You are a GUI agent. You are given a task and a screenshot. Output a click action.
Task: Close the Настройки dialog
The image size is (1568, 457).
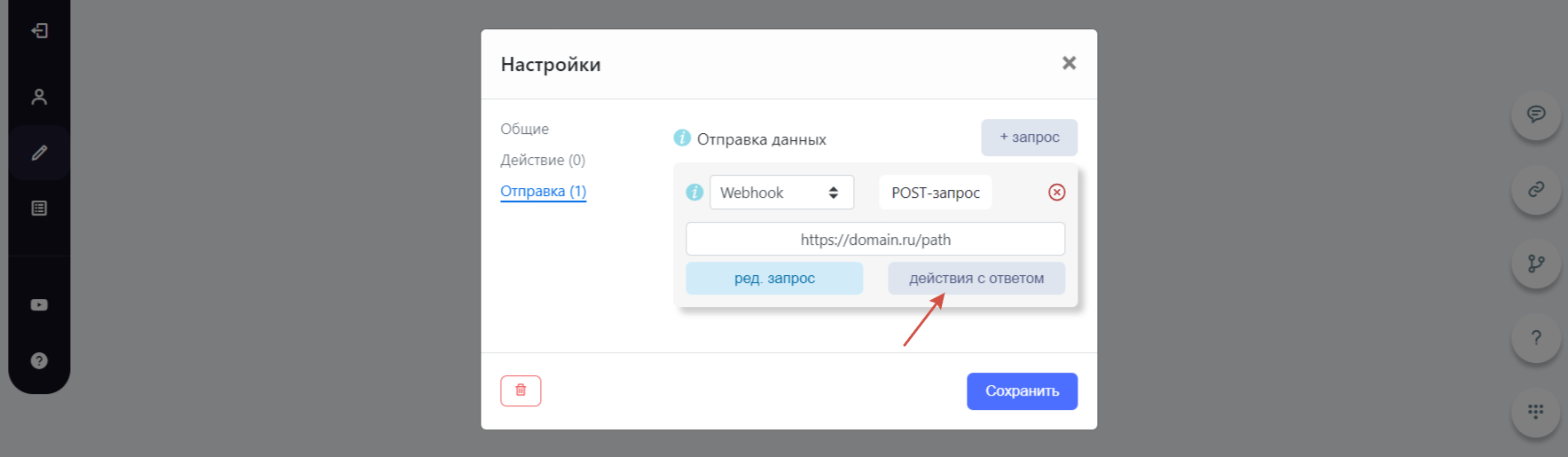[1069, 63]
